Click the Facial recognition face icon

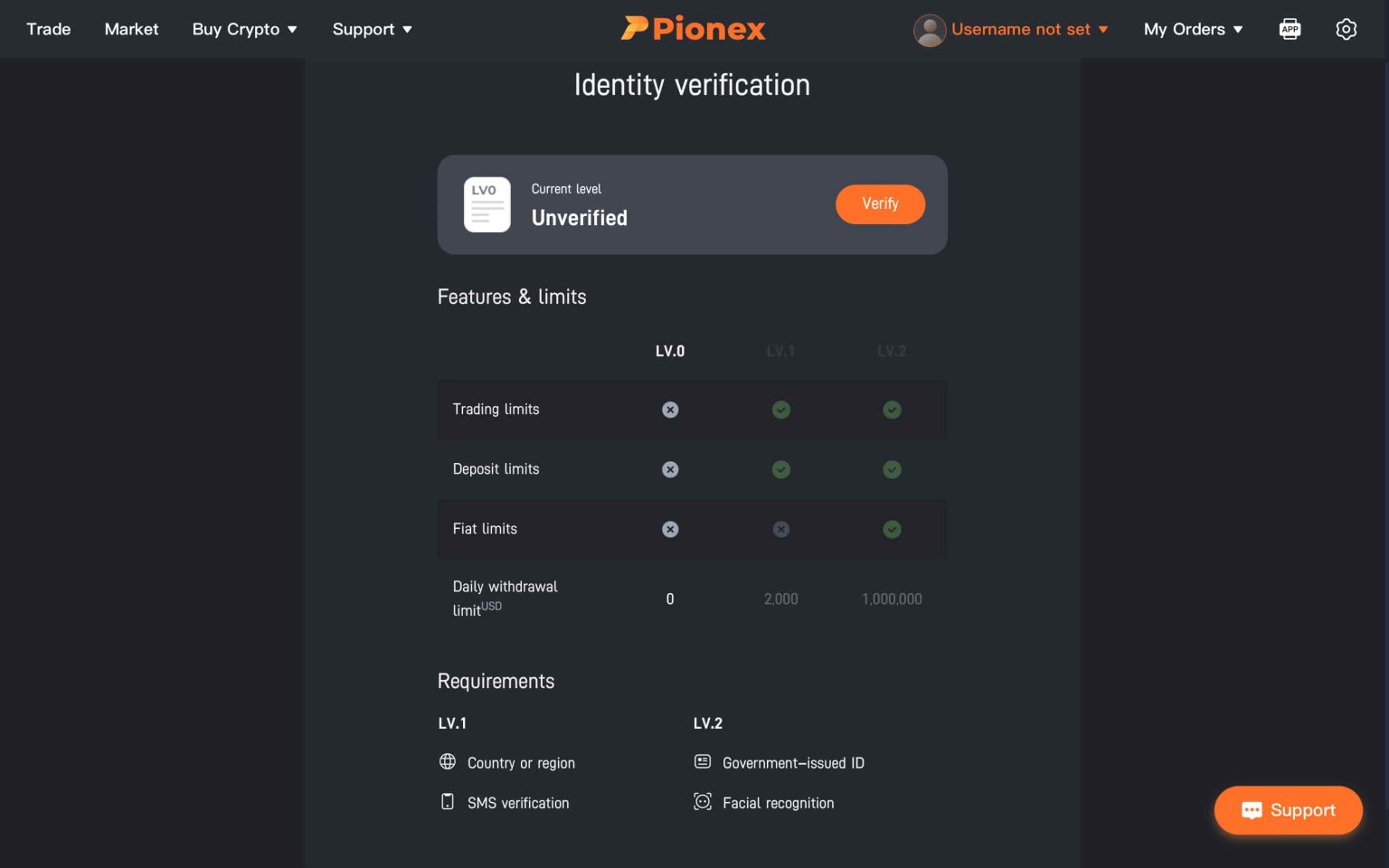(x=703, y=802)
